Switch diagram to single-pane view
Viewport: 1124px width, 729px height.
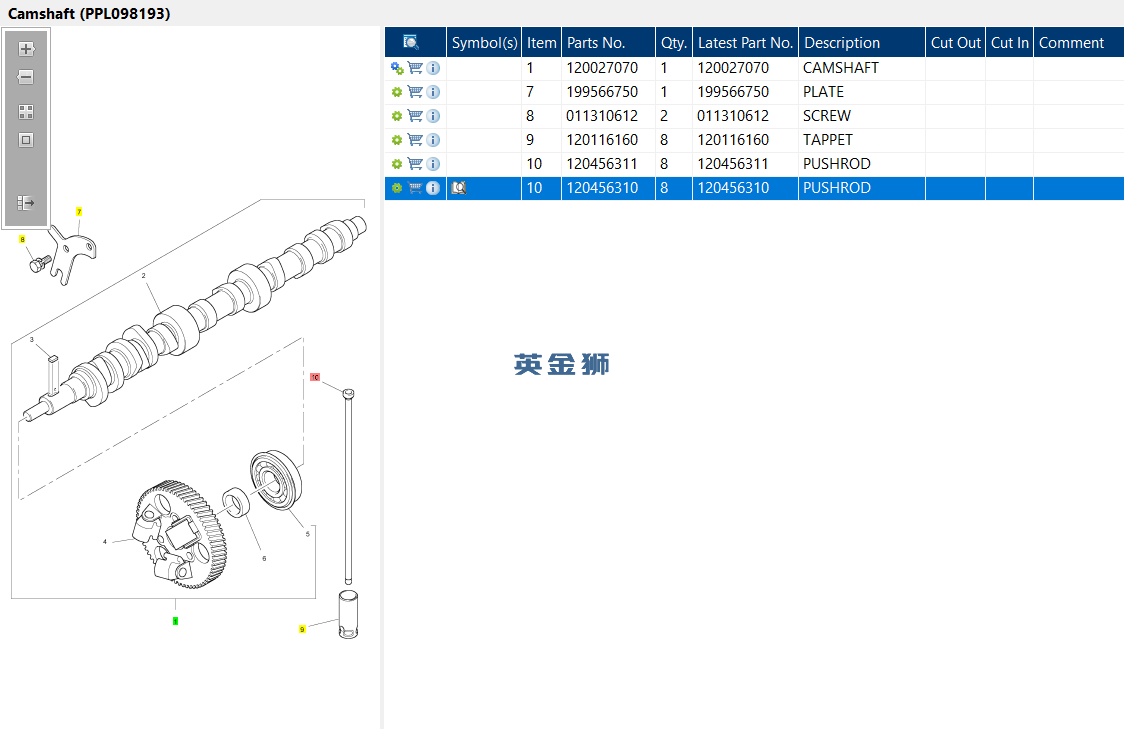[26, 140]
